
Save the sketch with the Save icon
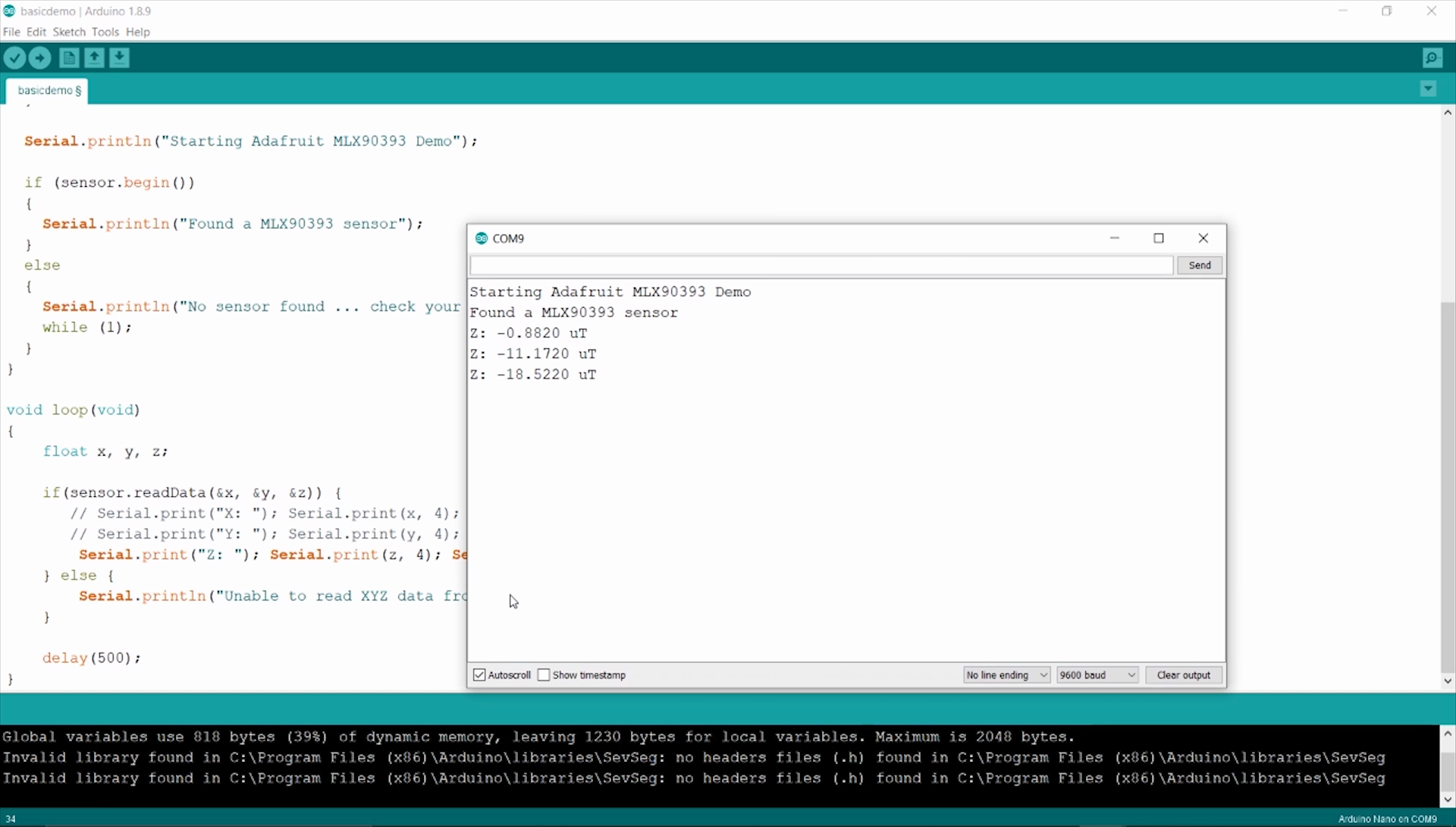click(119, 58)
